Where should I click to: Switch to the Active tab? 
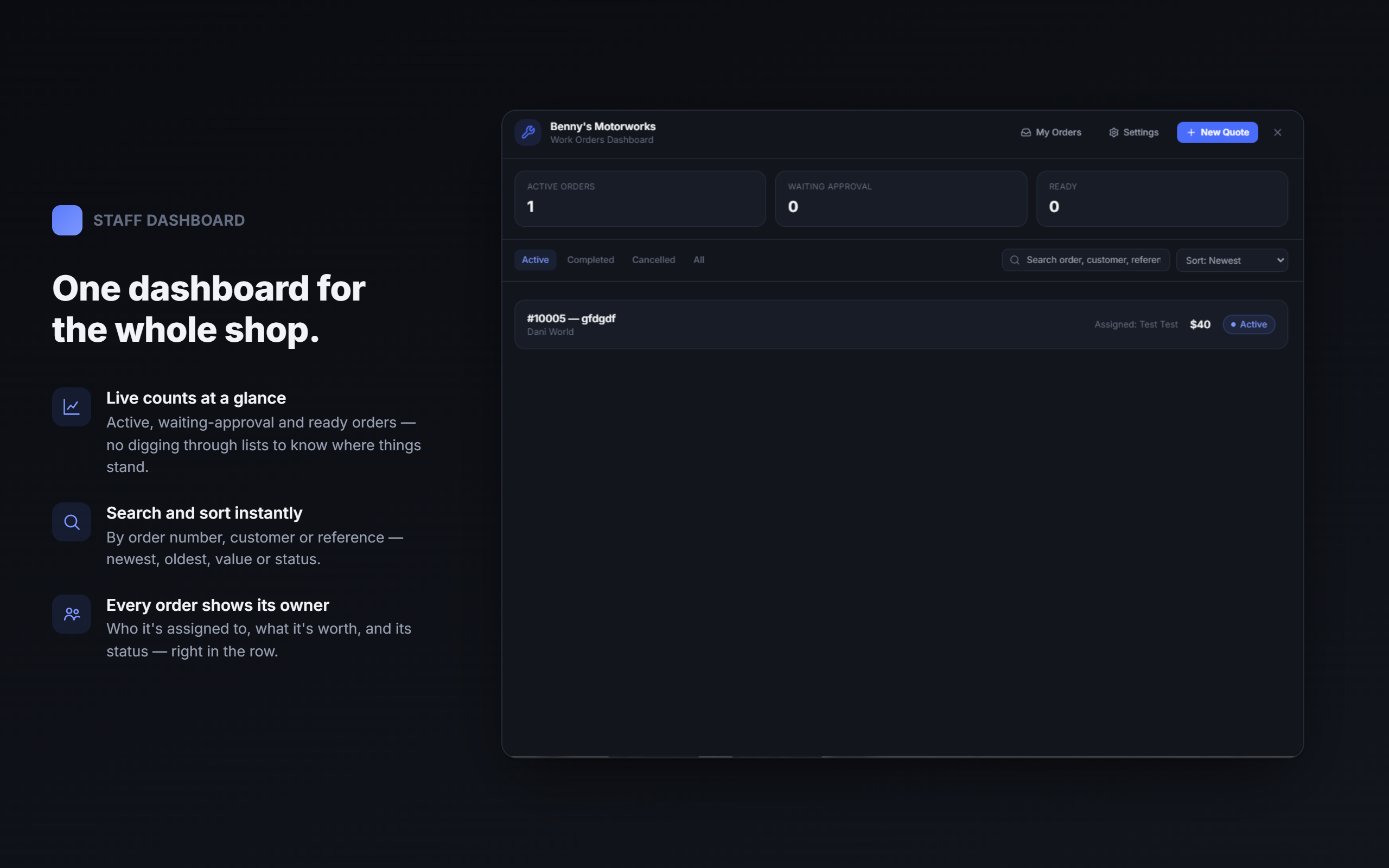535,260
